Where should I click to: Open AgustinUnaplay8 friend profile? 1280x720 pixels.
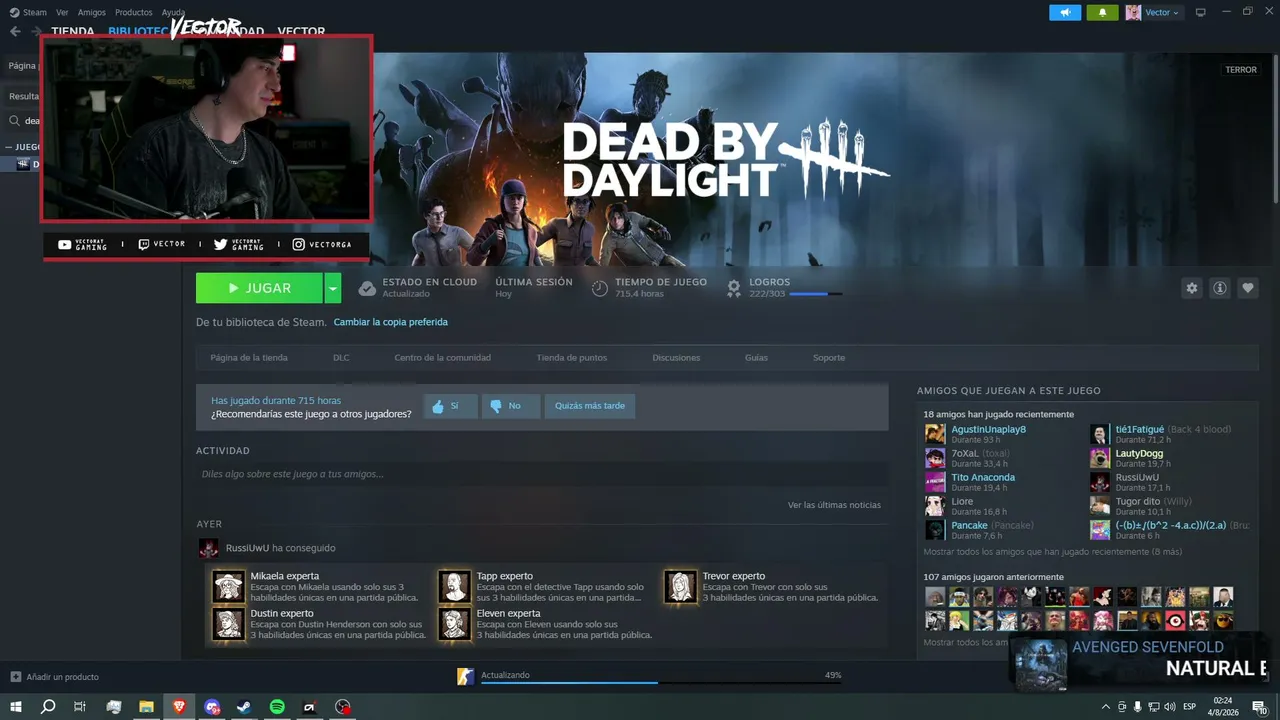tap(988, 429)
